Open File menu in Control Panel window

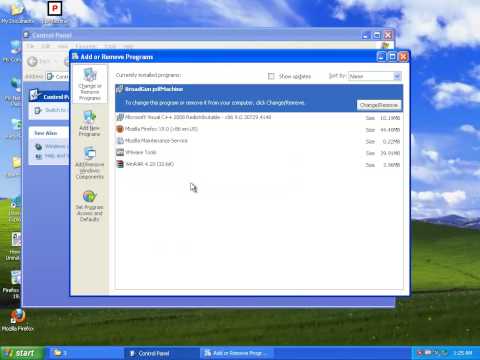[x=31, y=46]
